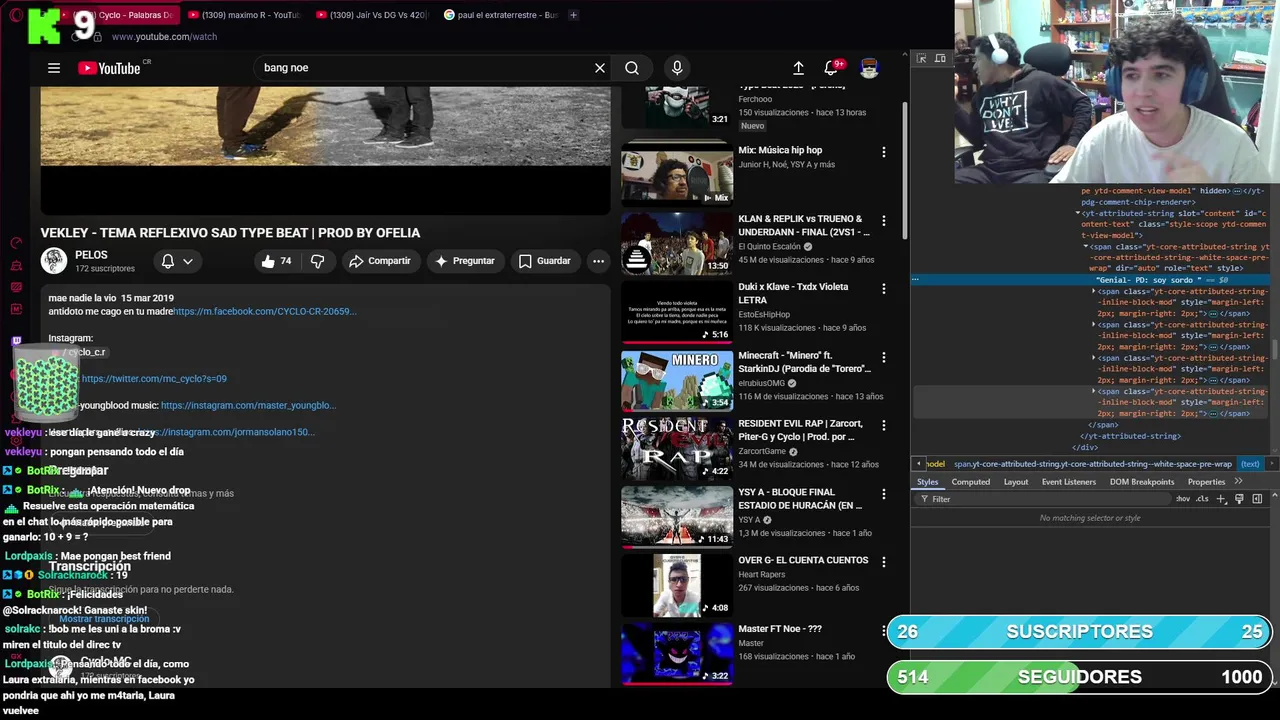This screenshot has height=720, width=1280.
Task: Open the Minecraft Minero video thumbnail
Action: (x=677, y=380)
